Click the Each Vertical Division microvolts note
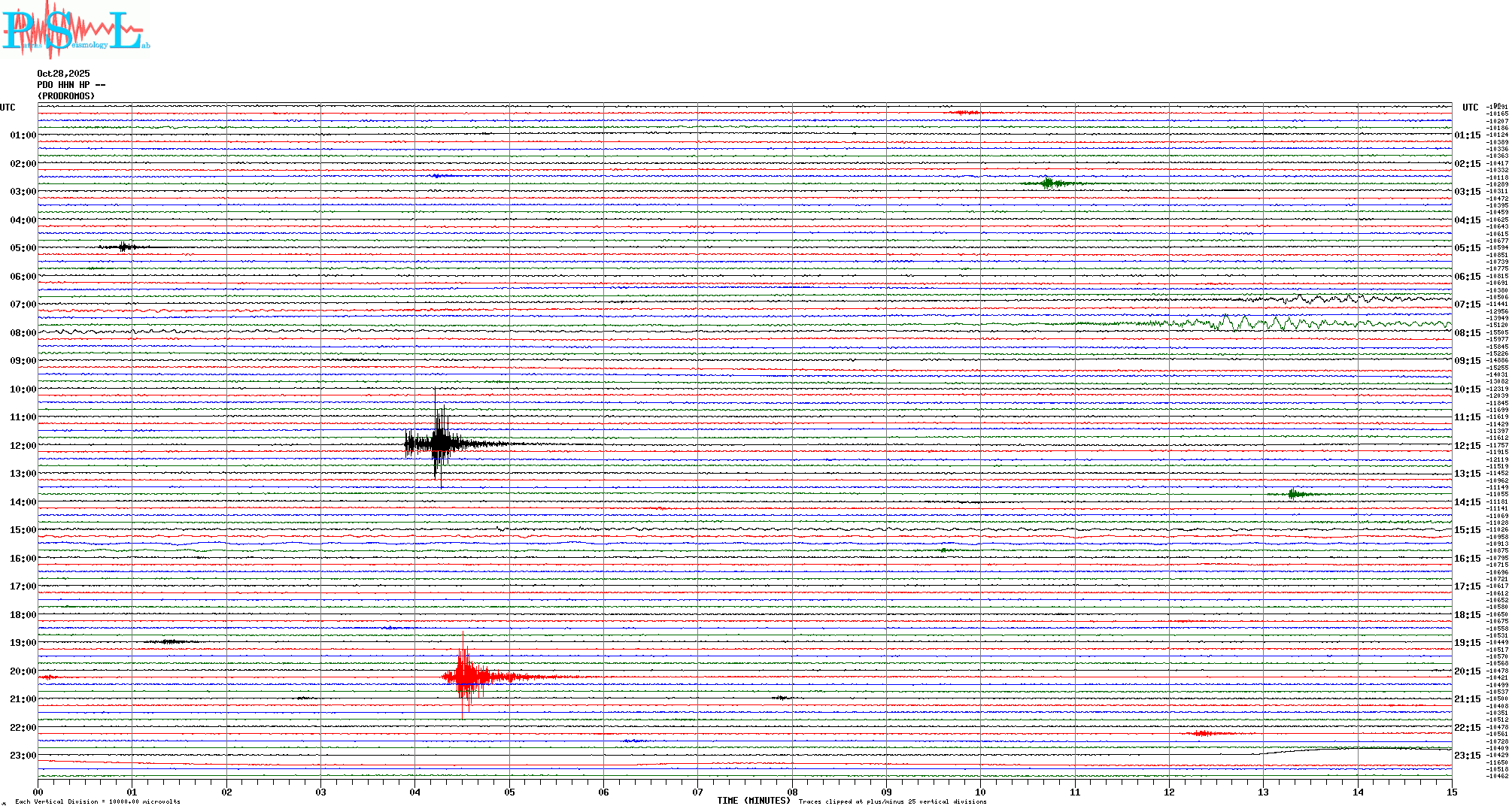 98,801
